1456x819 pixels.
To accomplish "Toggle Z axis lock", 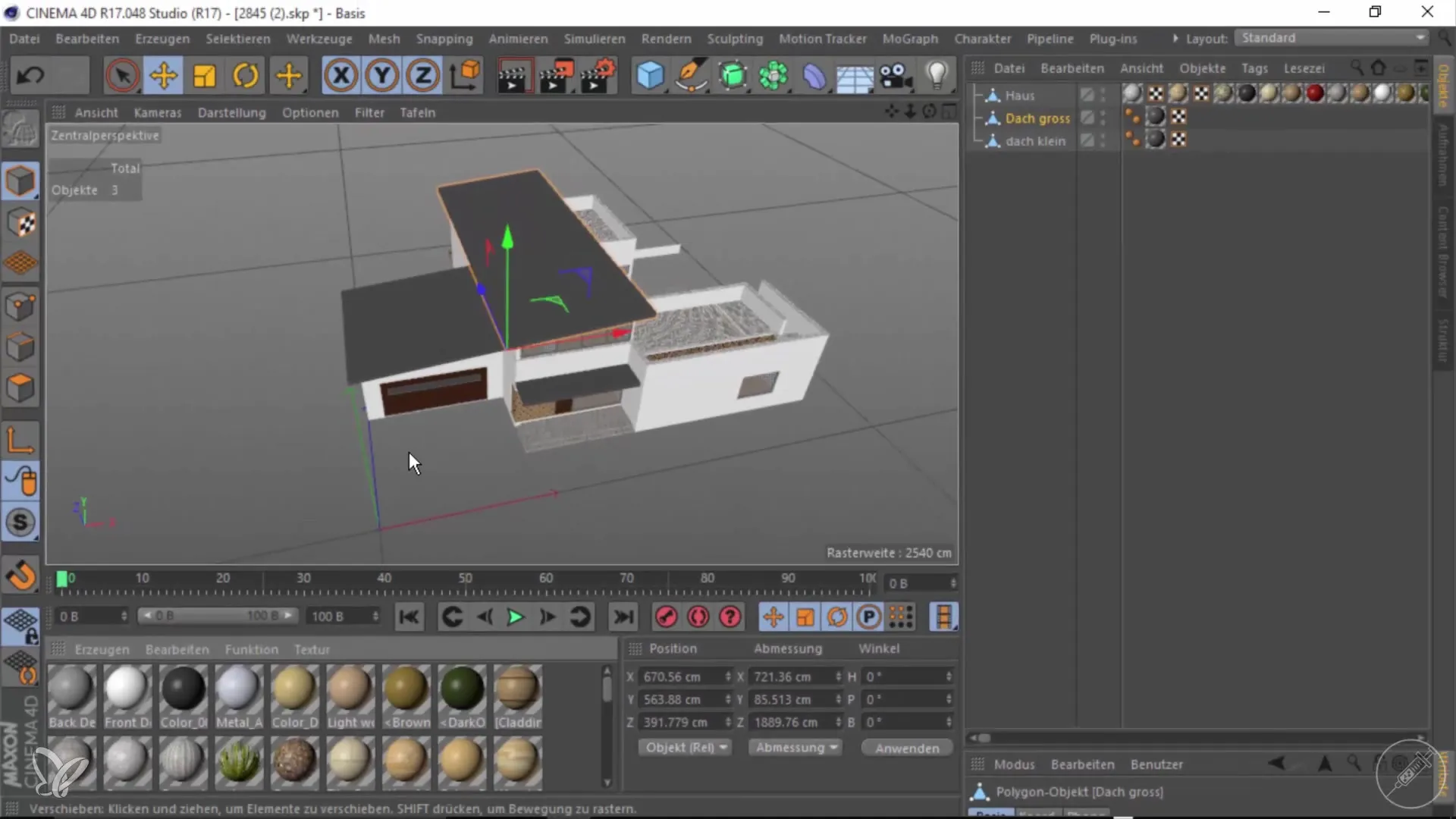I will tap(423, 76).
